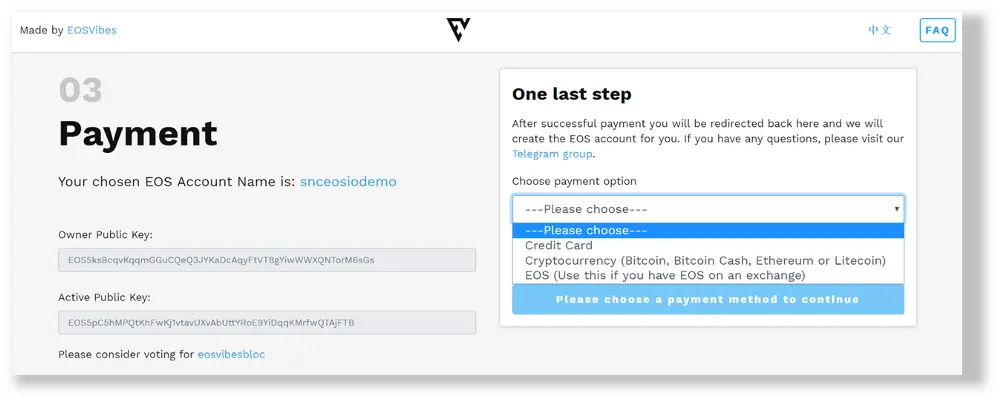The width and height of the screenshot is (1000, 401).
Task: Follow the eosvibesbloc voting link
Action: coord(231,354)
